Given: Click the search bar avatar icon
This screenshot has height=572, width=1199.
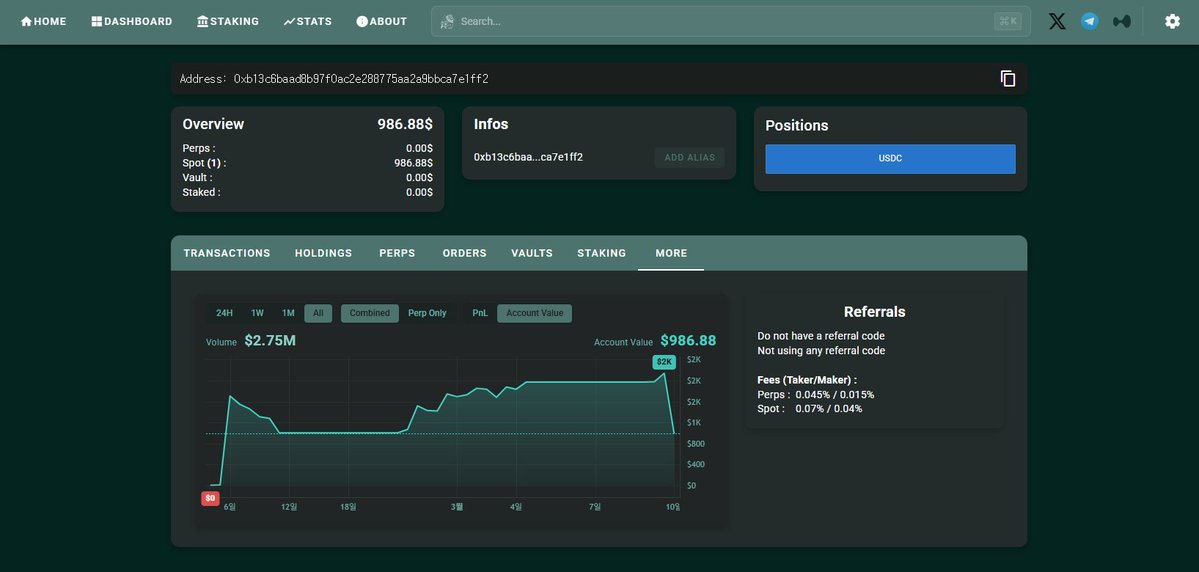Looking at the screenshot, I should pyautogui.click(x=447, y=21).
